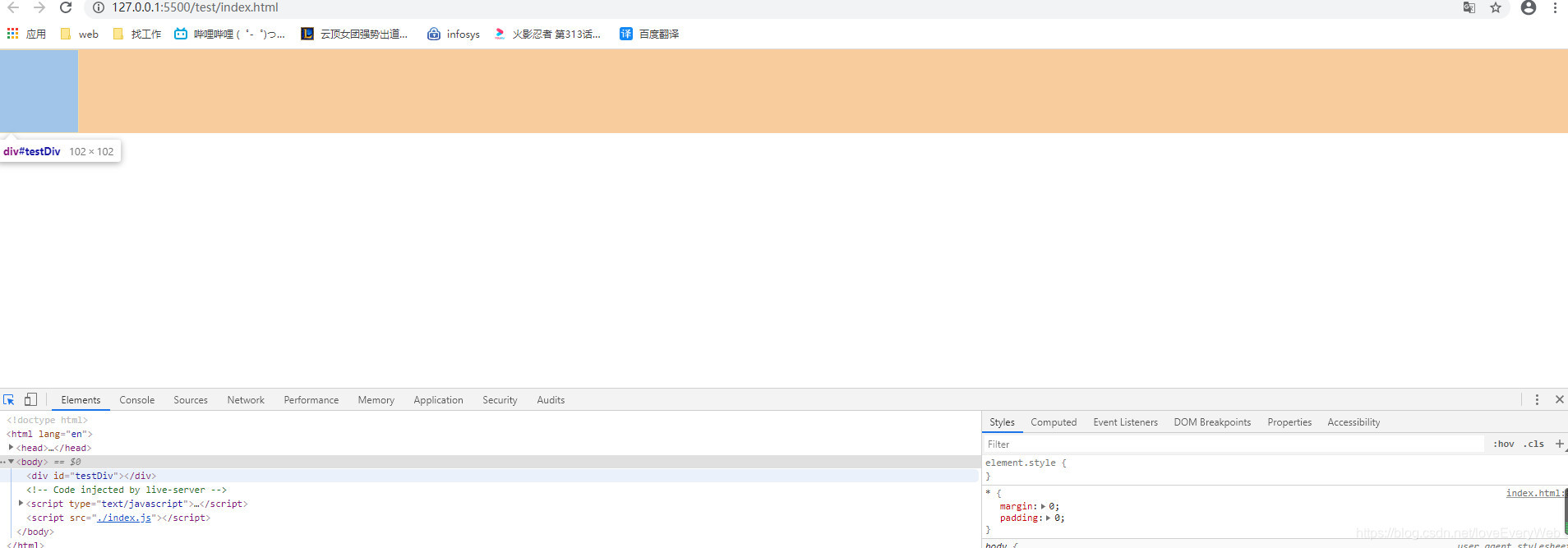Select the html lang="en" row
Screen dimensions: 1568x548
pos(490,434)
